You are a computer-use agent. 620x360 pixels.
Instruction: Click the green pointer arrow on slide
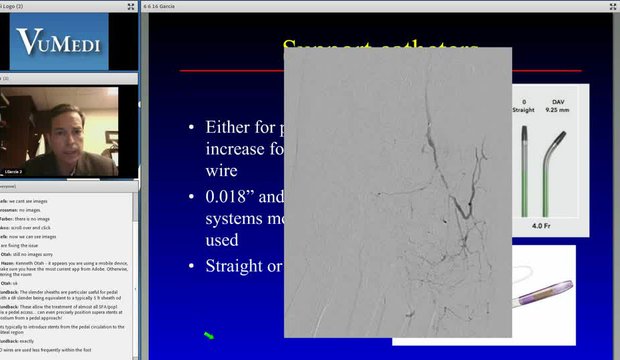coord(209,336)
